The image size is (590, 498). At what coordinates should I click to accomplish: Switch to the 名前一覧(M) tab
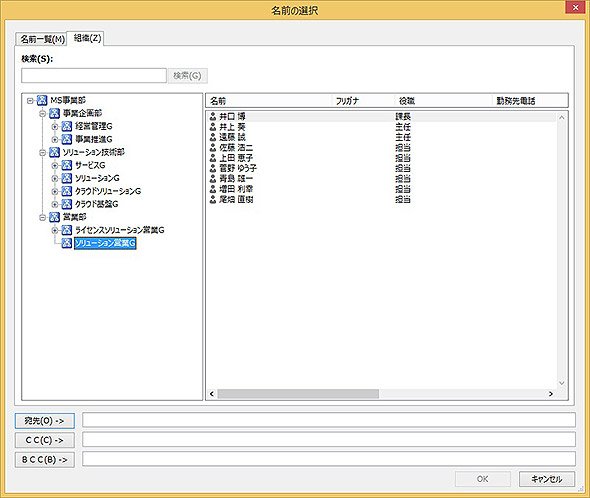[42, 39]
